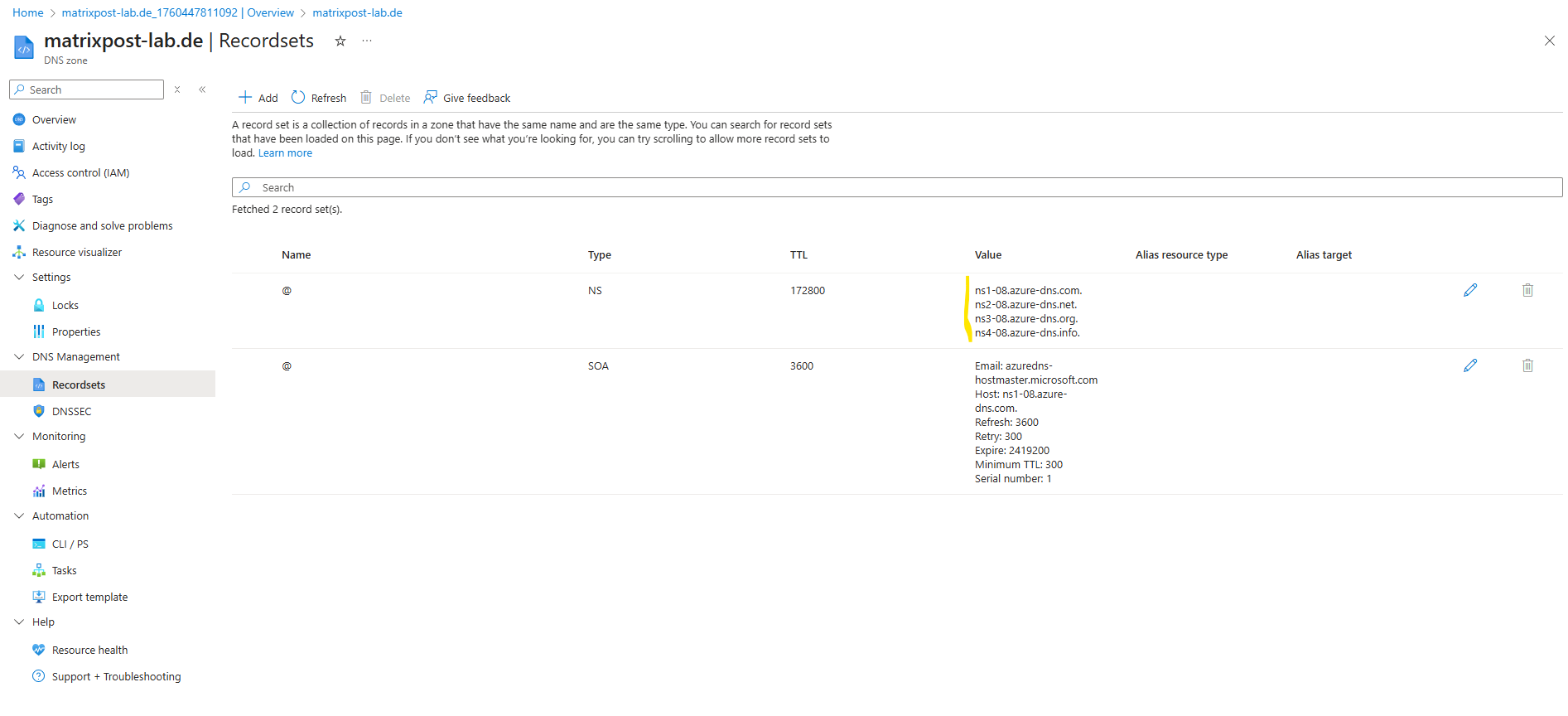
Task: Open Activity log
Action: click(59, 147)
